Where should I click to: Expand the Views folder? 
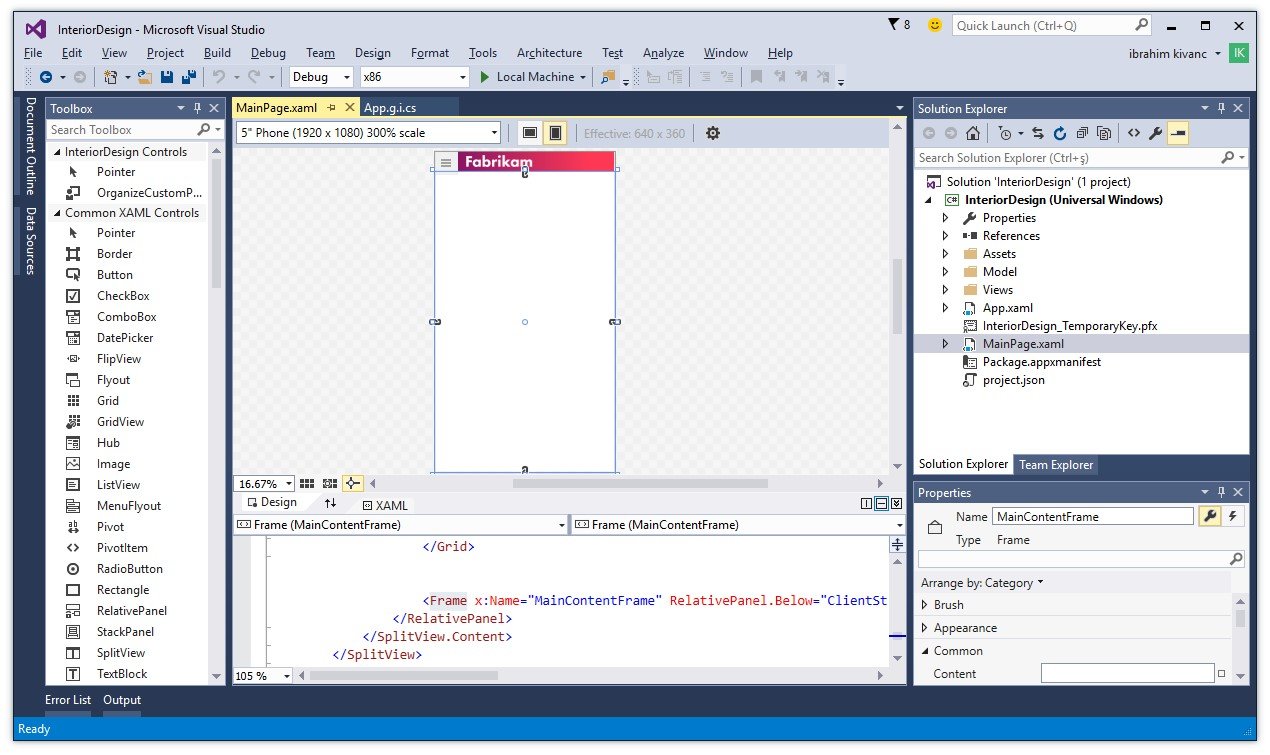945,290
